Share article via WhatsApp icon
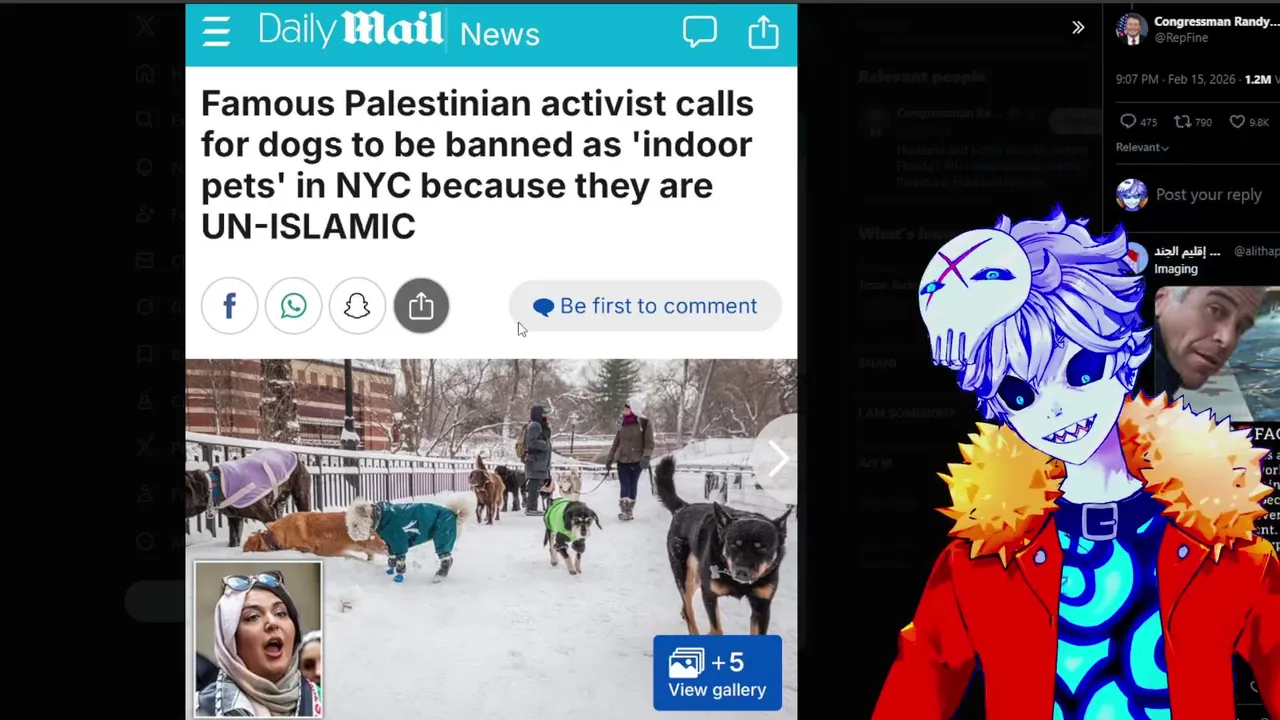1280x720 pixels. point(293,306)
